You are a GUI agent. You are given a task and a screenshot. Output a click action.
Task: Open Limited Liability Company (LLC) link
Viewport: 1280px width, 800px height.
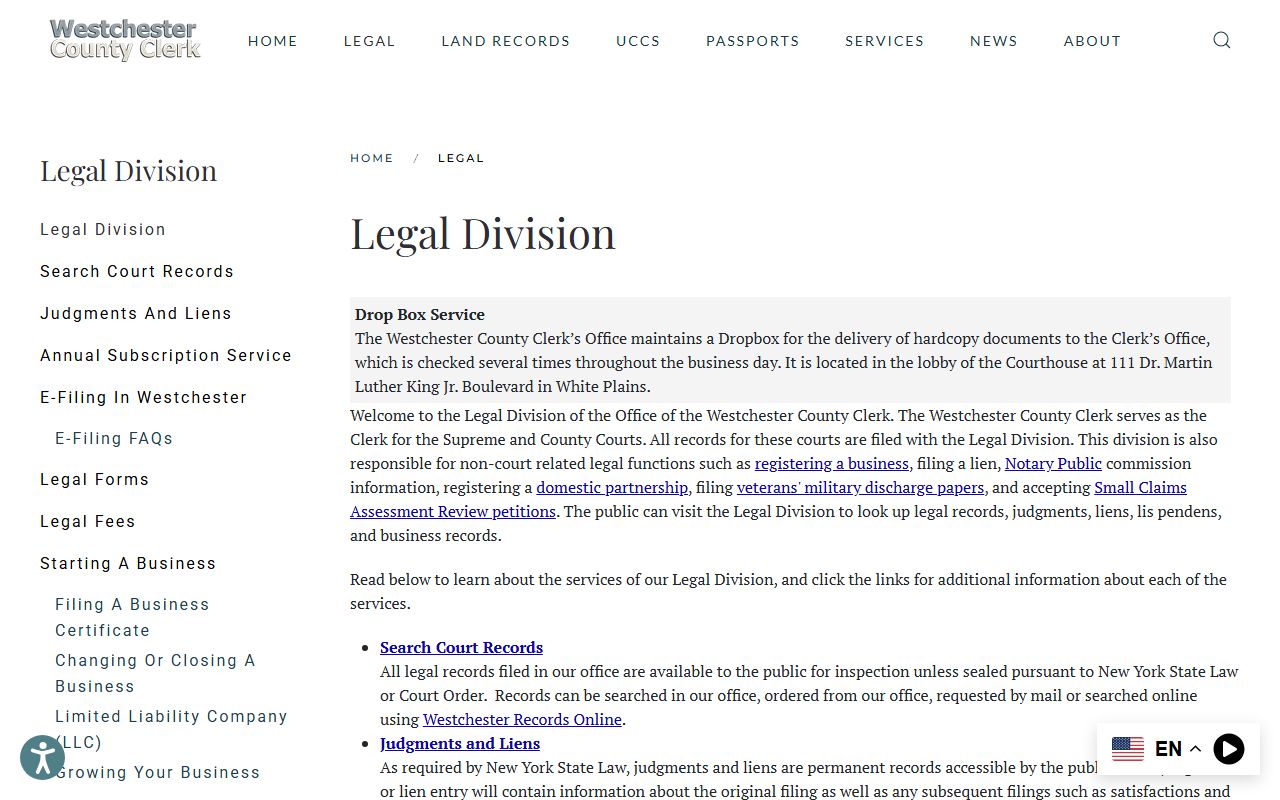point(171,729)
